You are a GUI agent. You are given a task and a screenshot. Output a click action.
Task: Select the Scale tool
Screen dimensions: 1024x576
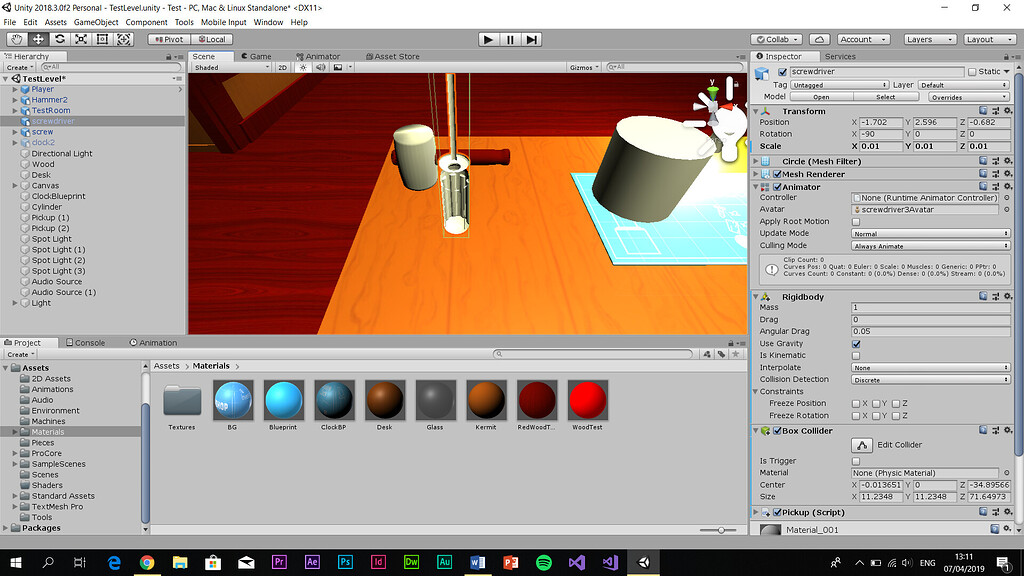(x=80, y=39)
